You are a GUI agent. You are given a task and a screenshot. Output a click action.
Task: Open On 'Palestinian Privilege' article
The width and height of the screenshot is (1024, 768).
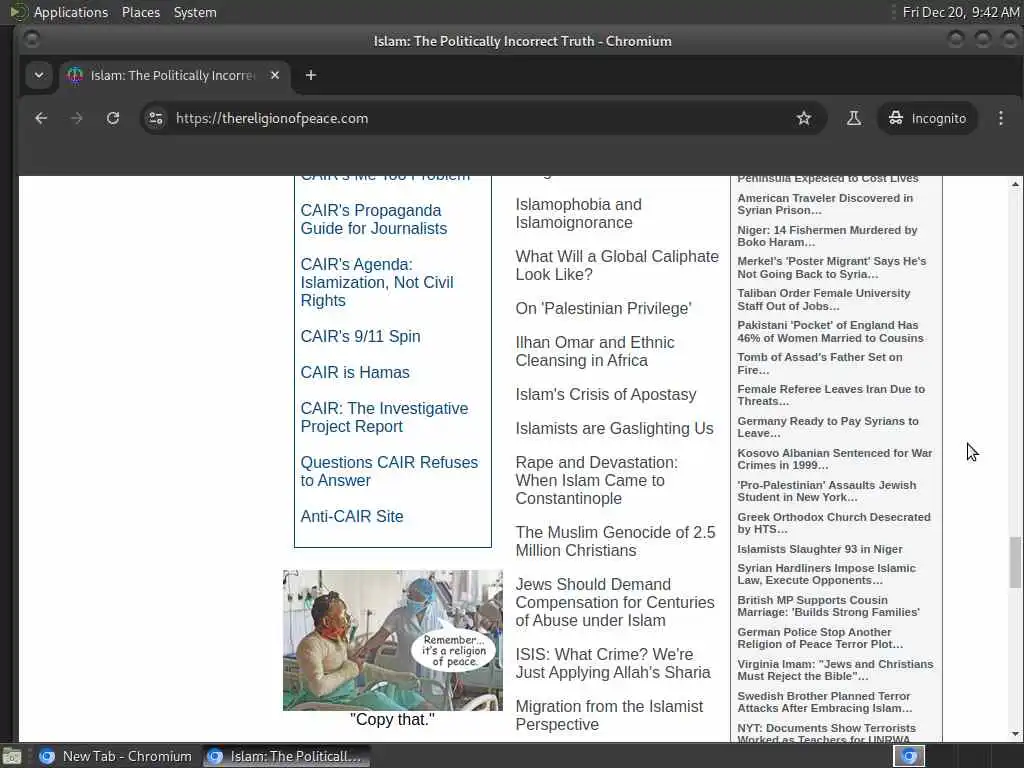(603, 308)
